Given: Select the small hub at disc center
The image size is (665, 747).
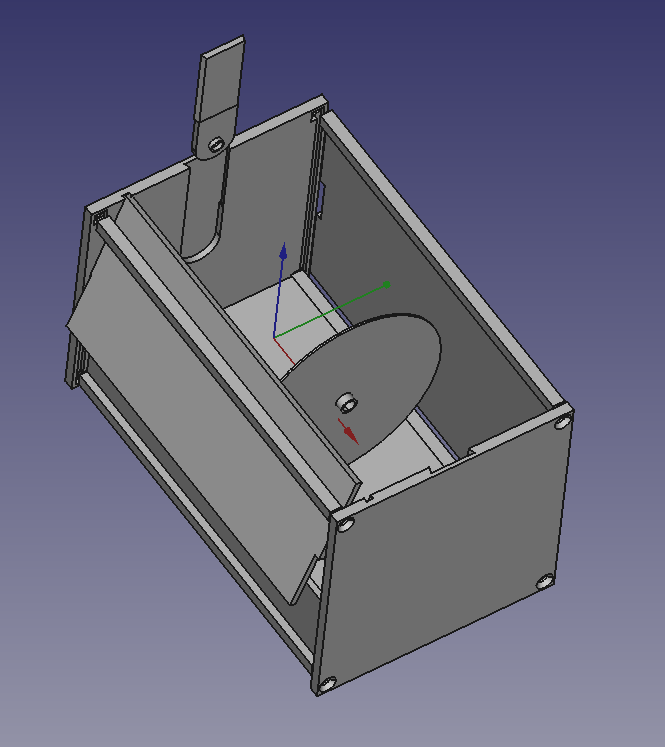Looking at the screenshot, I should [x=347, y=403].
